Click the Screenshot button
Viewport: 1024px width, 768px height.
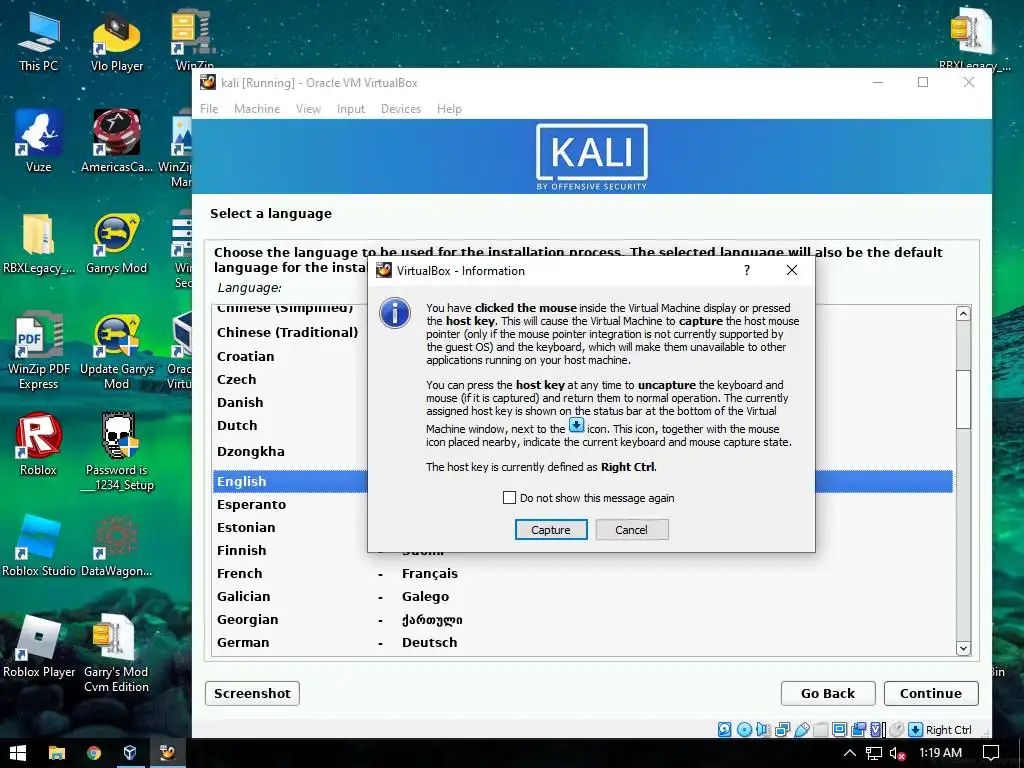252,694
